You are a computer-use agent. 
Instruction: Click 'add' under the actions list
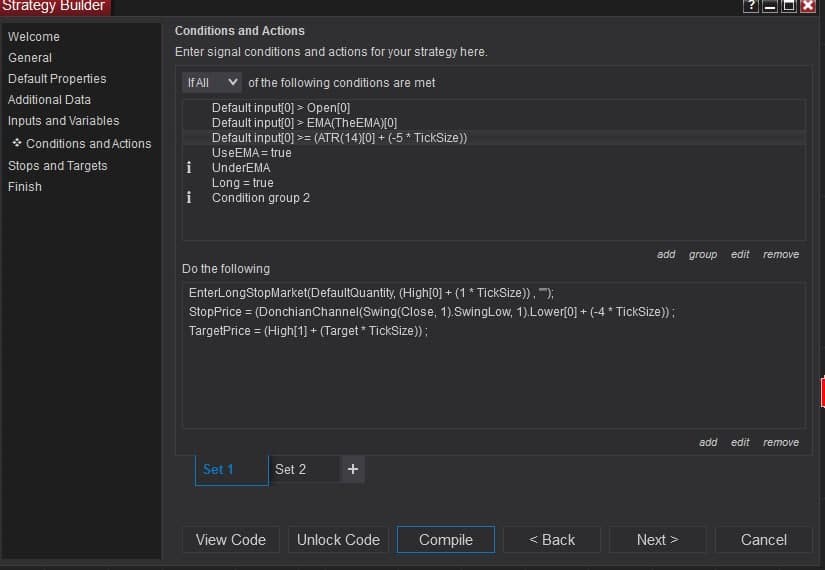[708, 442]
